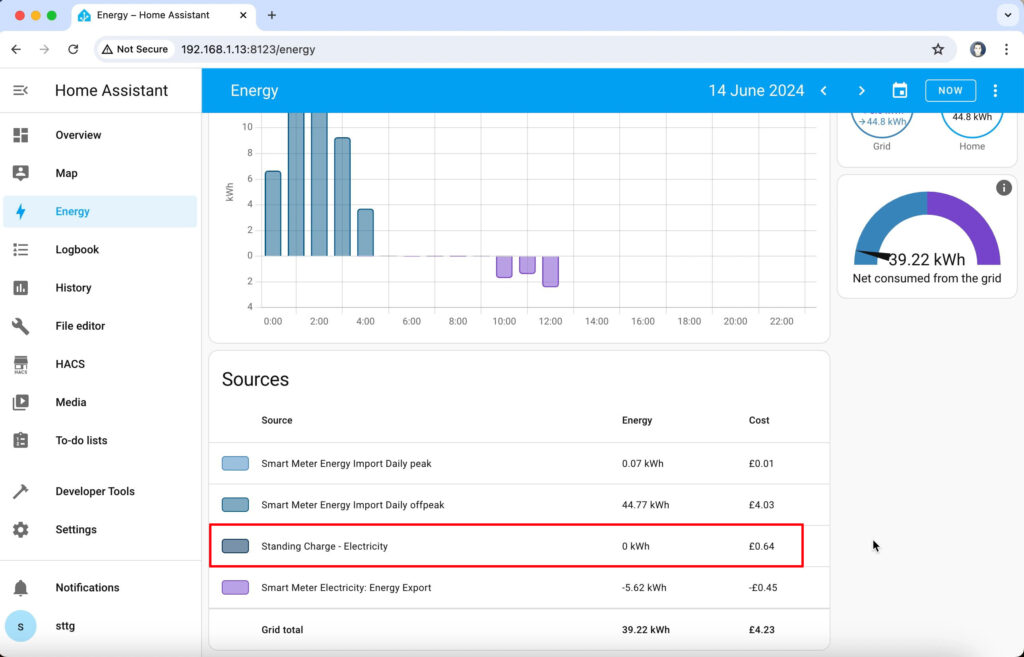Collapse the Home Assistant sidebar menu
The image size is (1024, 657).
(x=20, y=90)
